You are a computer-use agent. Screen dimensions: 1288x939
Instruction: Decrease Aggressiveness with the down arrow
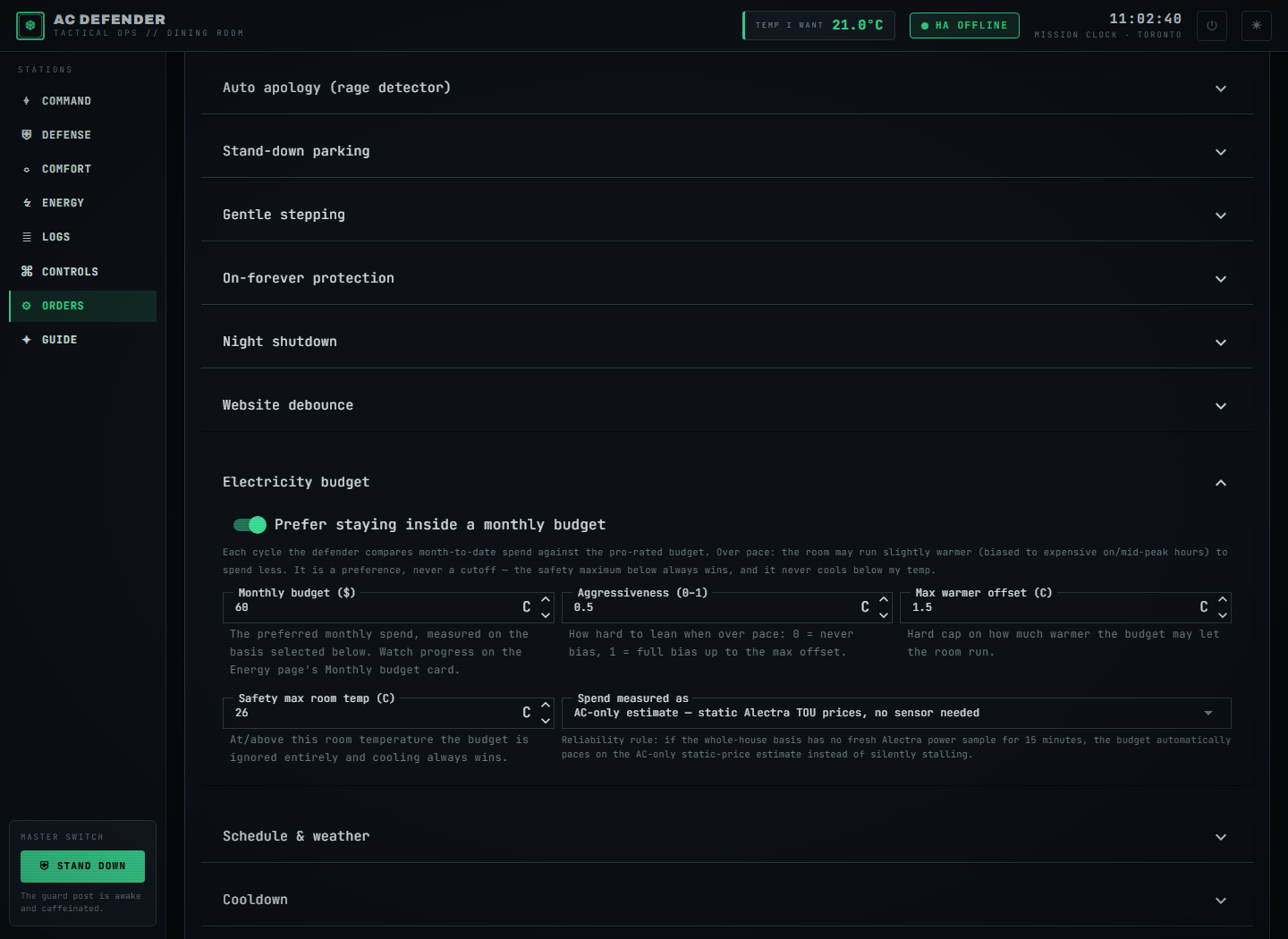click(x=884, y=615)
